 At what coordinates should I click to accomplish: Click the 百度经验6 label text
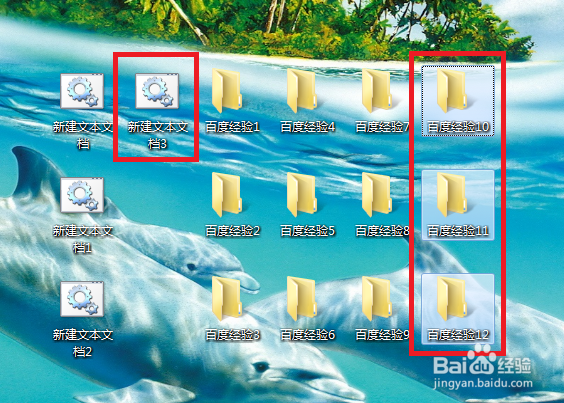308,335
